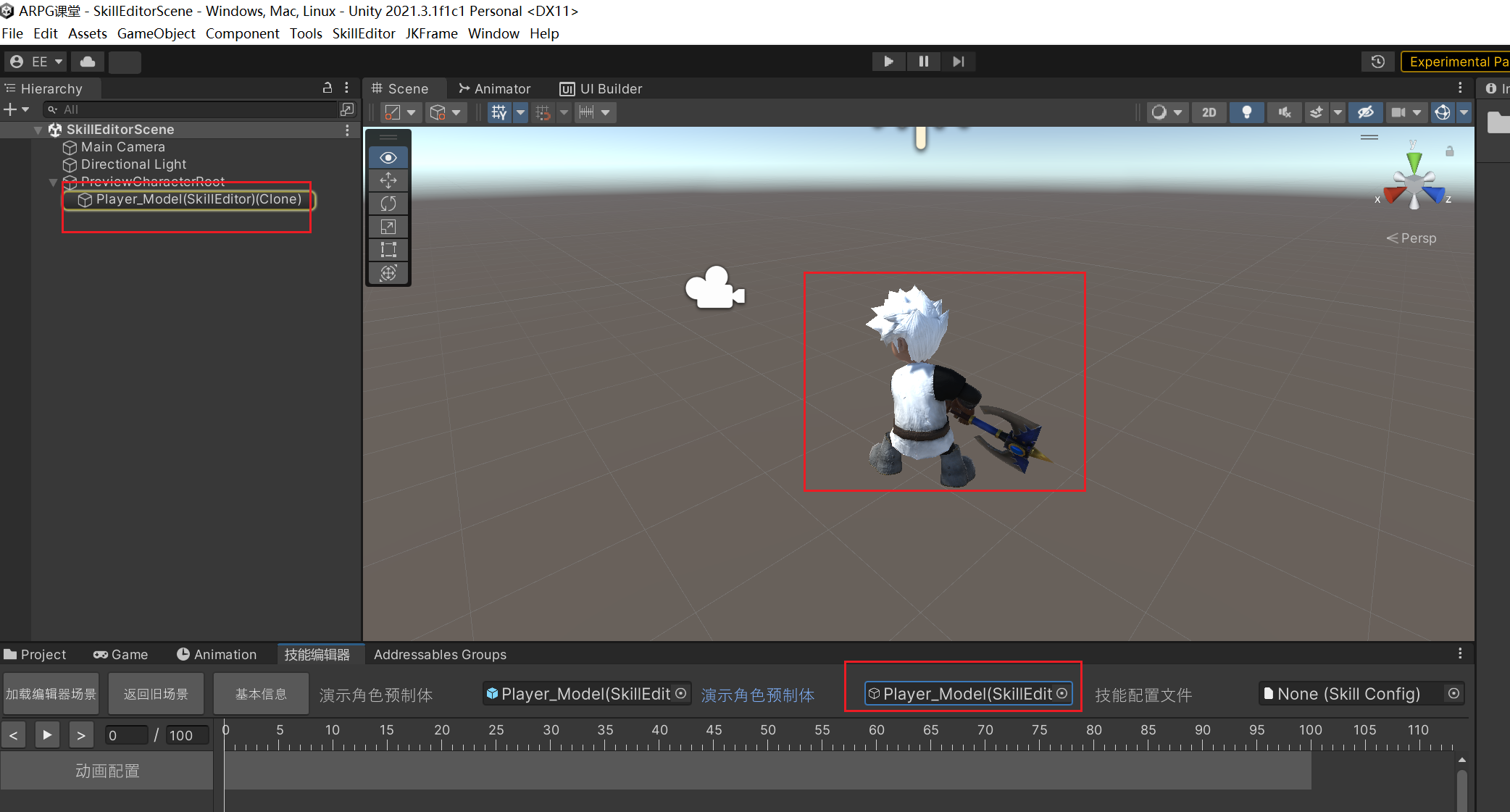
Task: Select the Scale tool in scene overlay
Action: (388, 227)
